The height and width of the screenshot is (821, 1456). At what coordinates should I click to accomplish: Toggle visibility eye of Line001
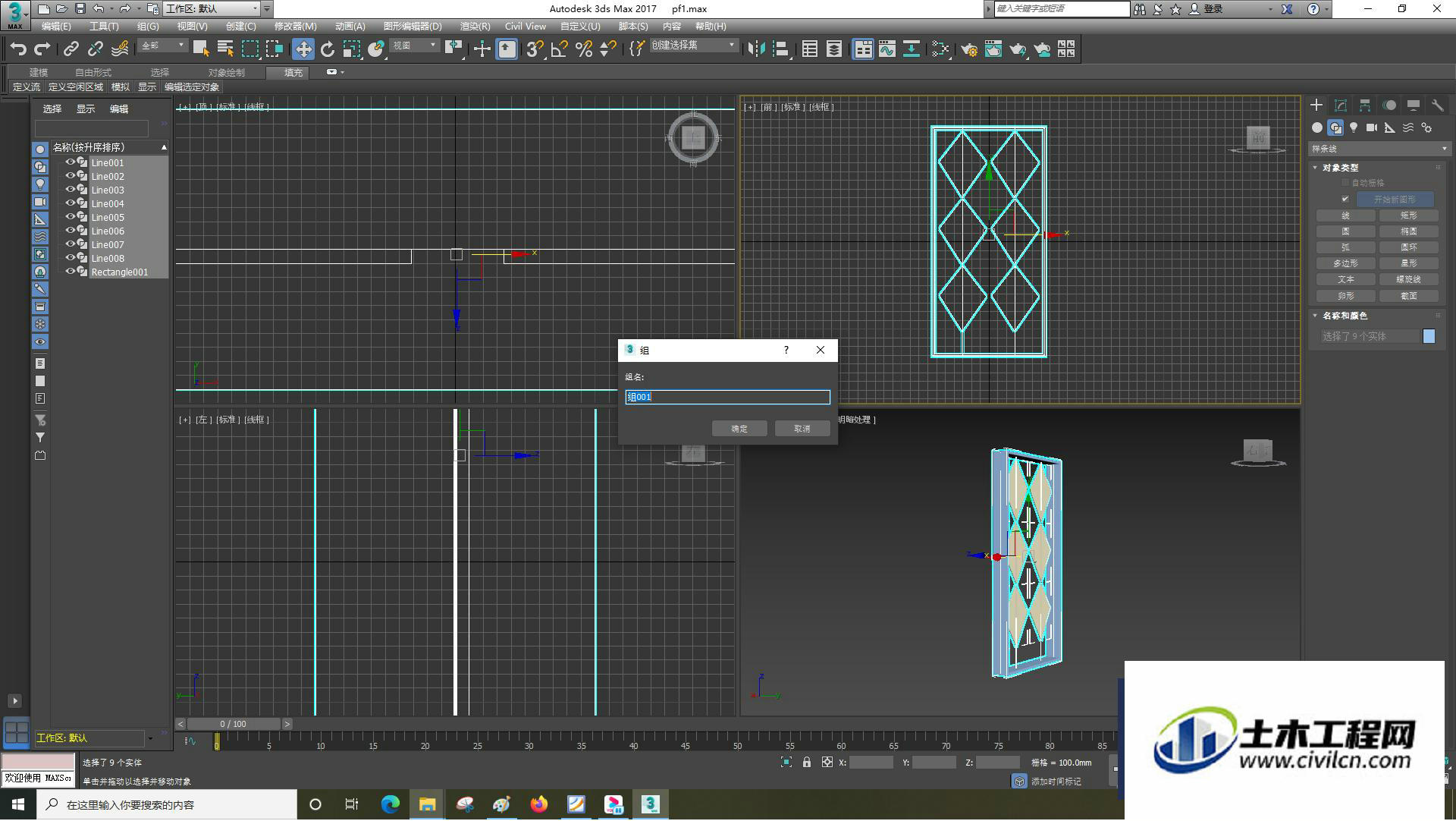pyautogui.click(x=70, y=162)
